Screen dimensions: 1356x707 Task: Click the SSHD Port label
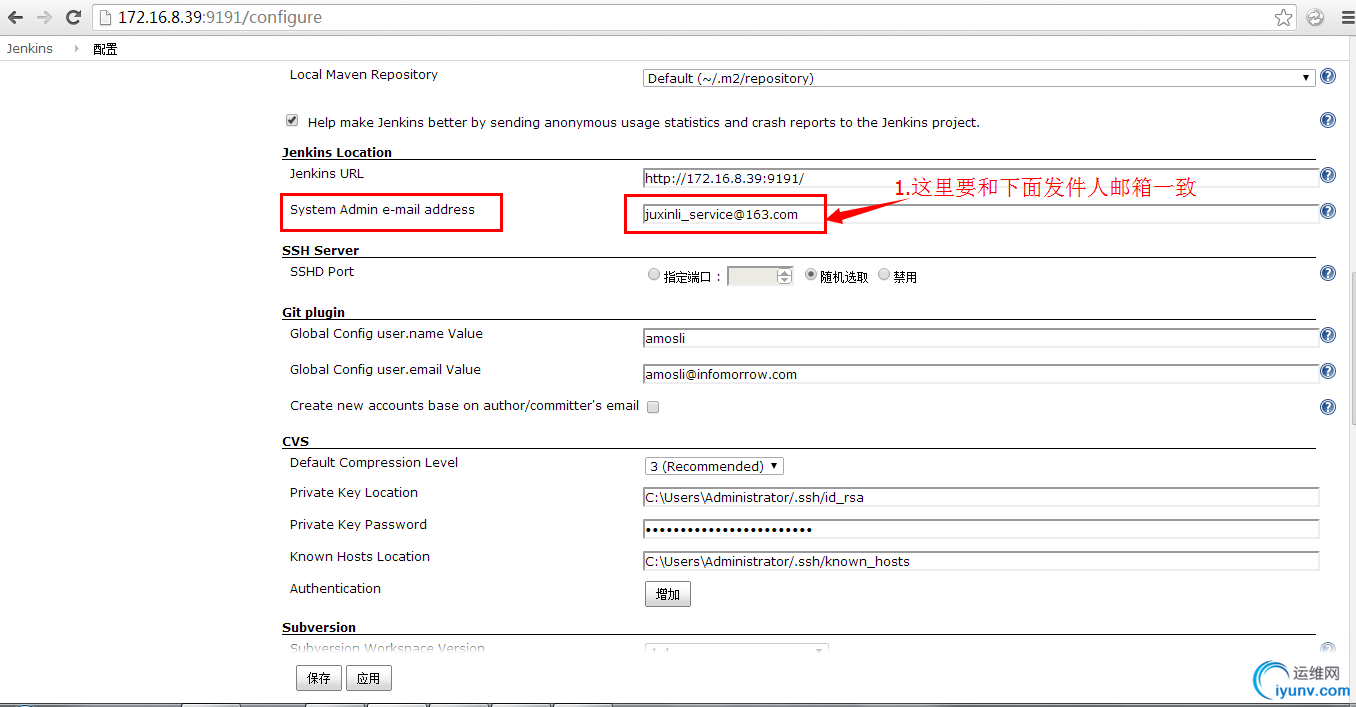[322, 271]
